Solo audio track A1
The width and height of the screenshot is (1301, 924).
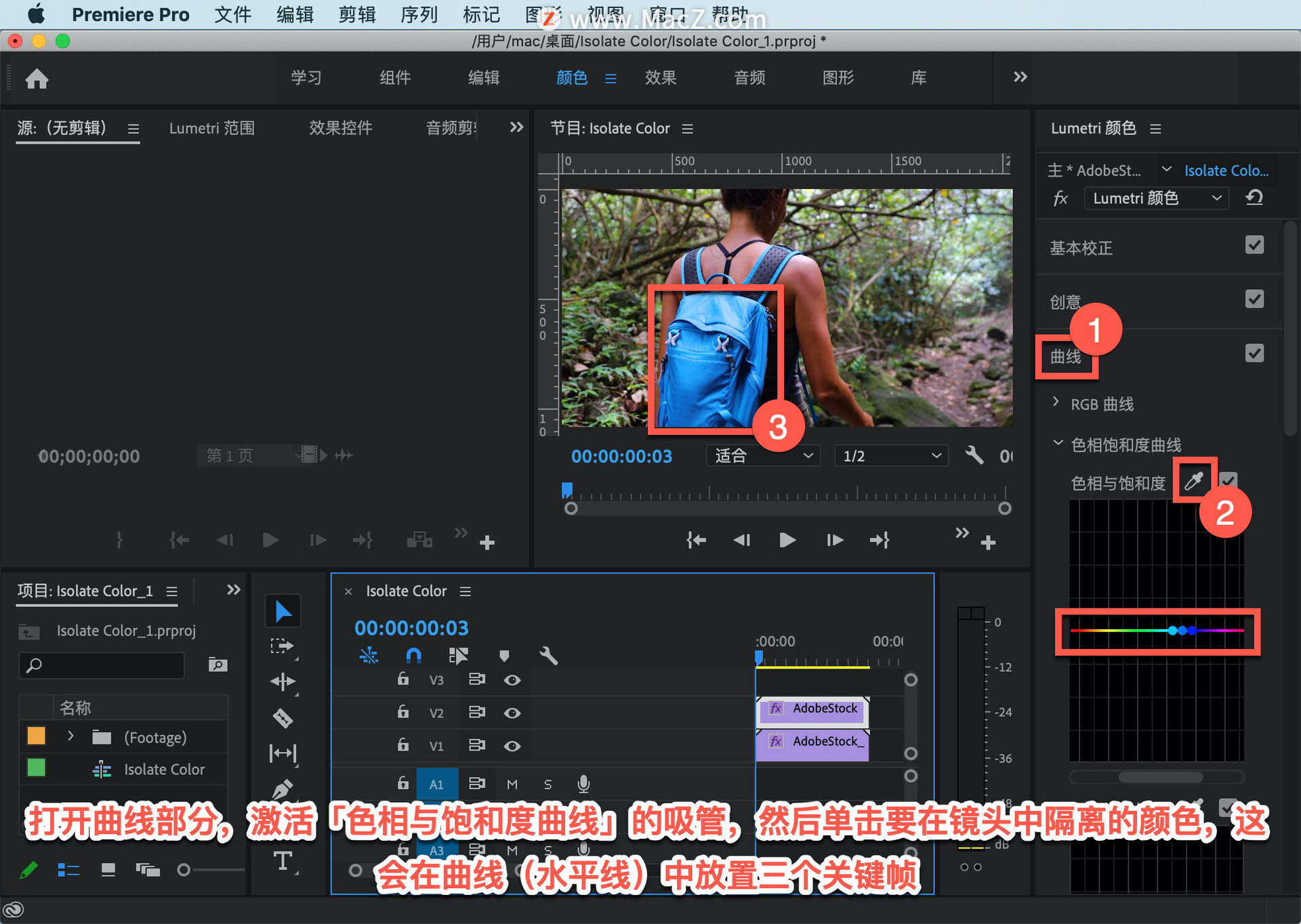[x=548, y=784]
